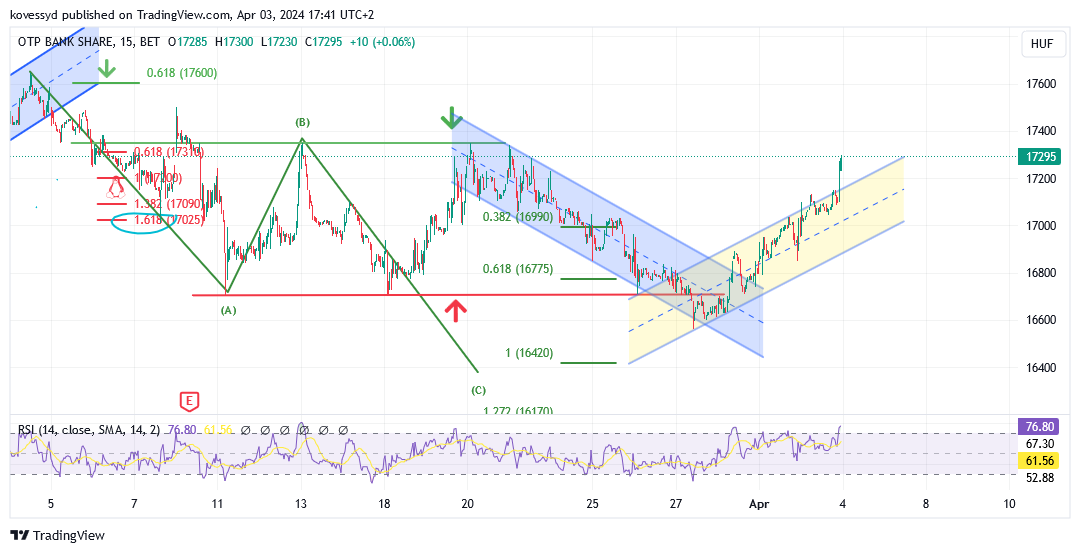1080x553 pixels.
Task: Click the 67.30 RSI axis label
Action: [1039, 444]
